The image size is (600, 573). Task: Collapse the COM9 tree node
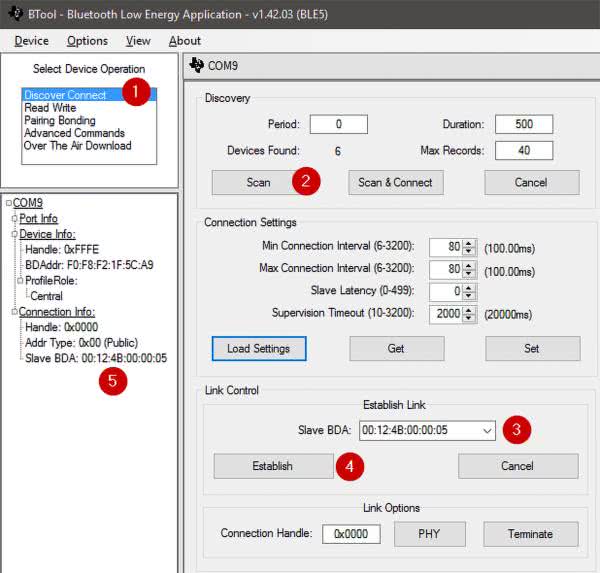tap(8, 203)
